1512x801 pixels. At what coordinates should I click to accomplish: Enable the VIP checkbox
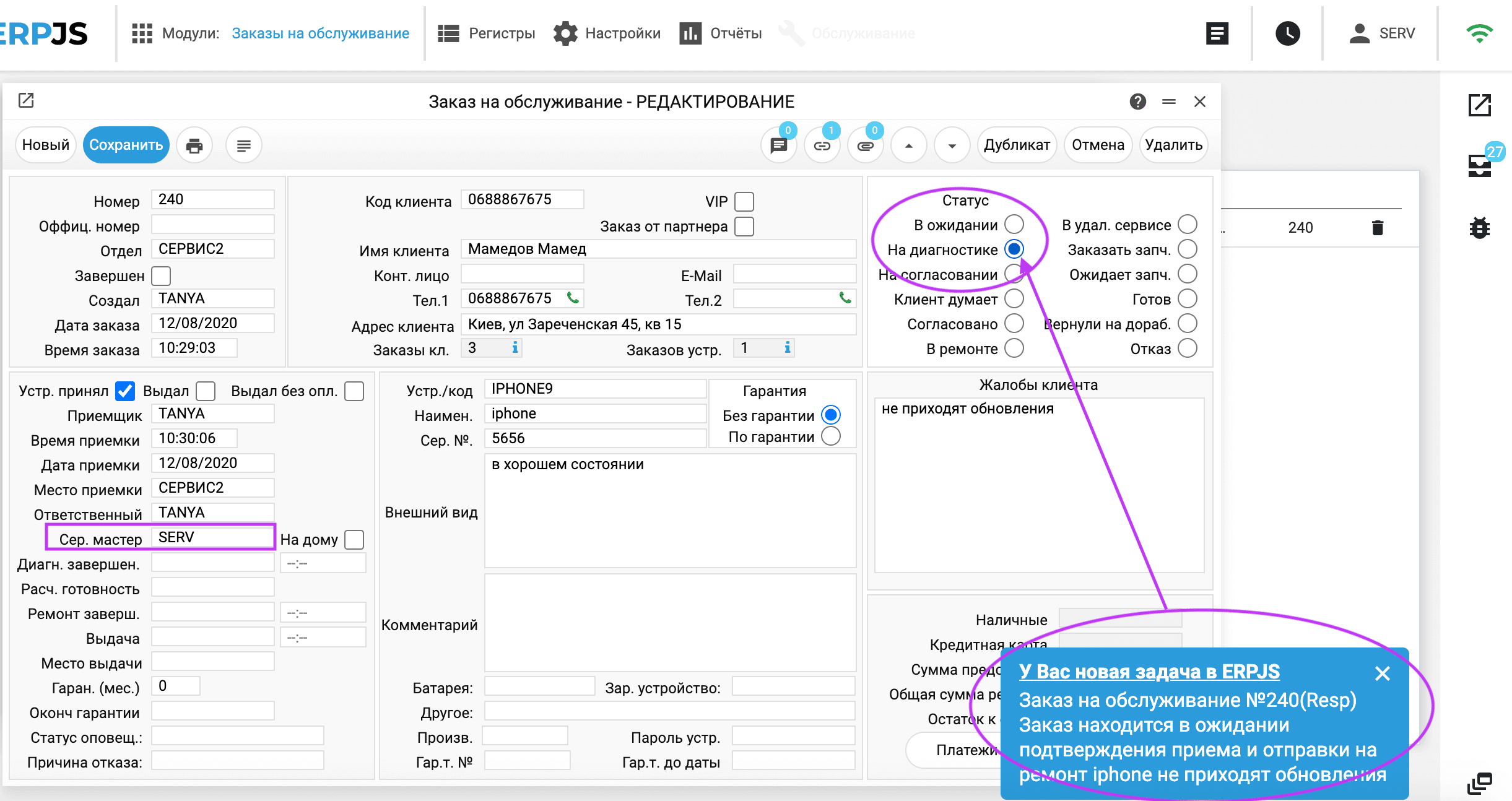[x=744, y=202]
